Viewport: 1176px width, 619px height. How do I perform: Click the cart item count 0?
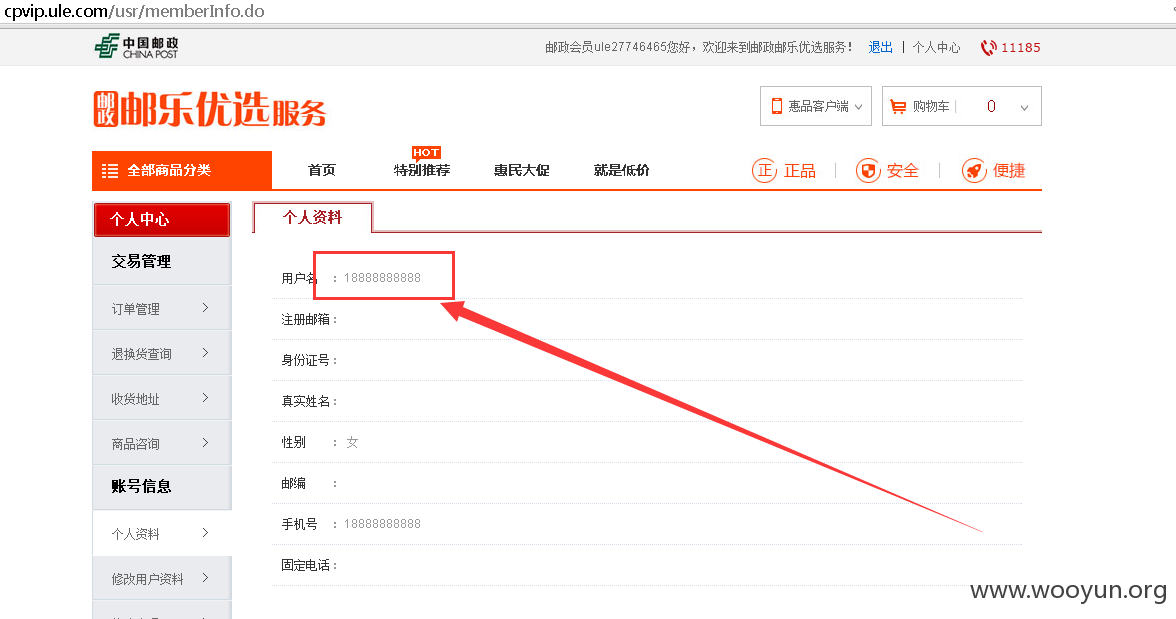click(992, 107)
